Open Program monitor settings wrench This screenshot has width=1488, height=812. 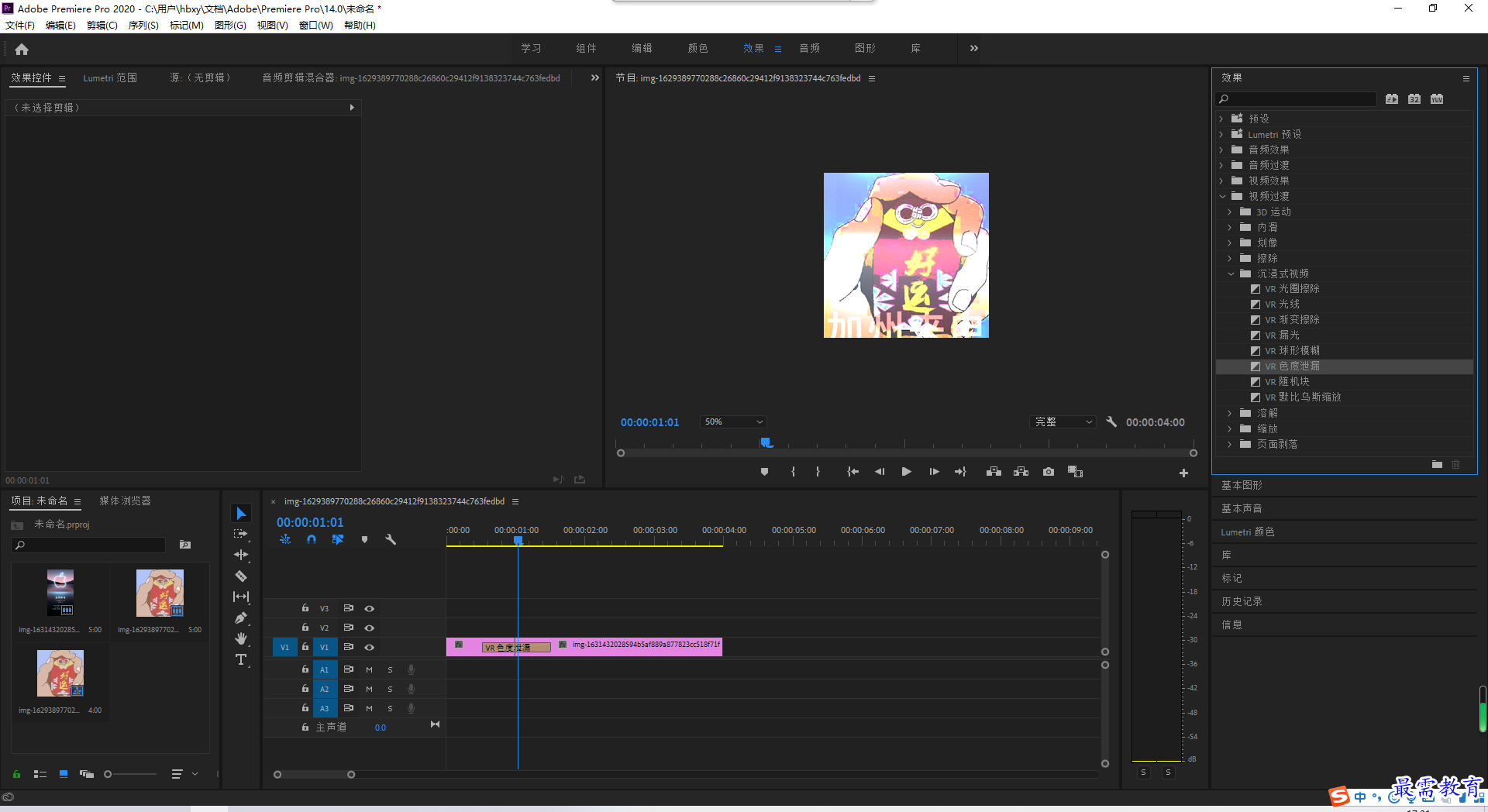(x=1111, y=421)
